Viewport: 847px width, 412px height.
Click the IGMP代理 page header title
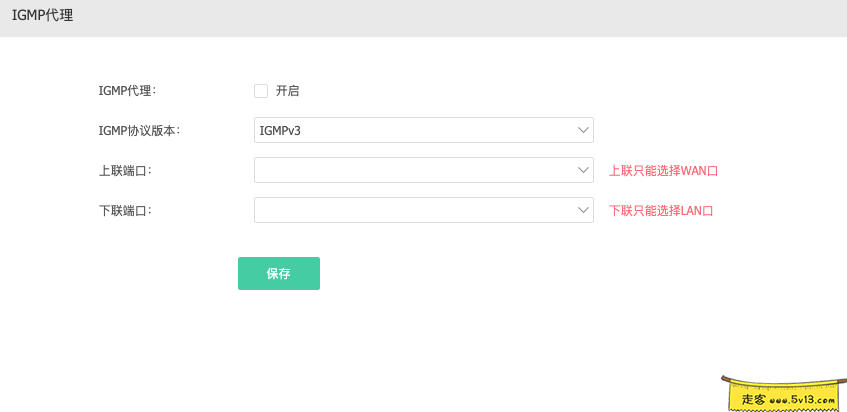tap(43, 16)
